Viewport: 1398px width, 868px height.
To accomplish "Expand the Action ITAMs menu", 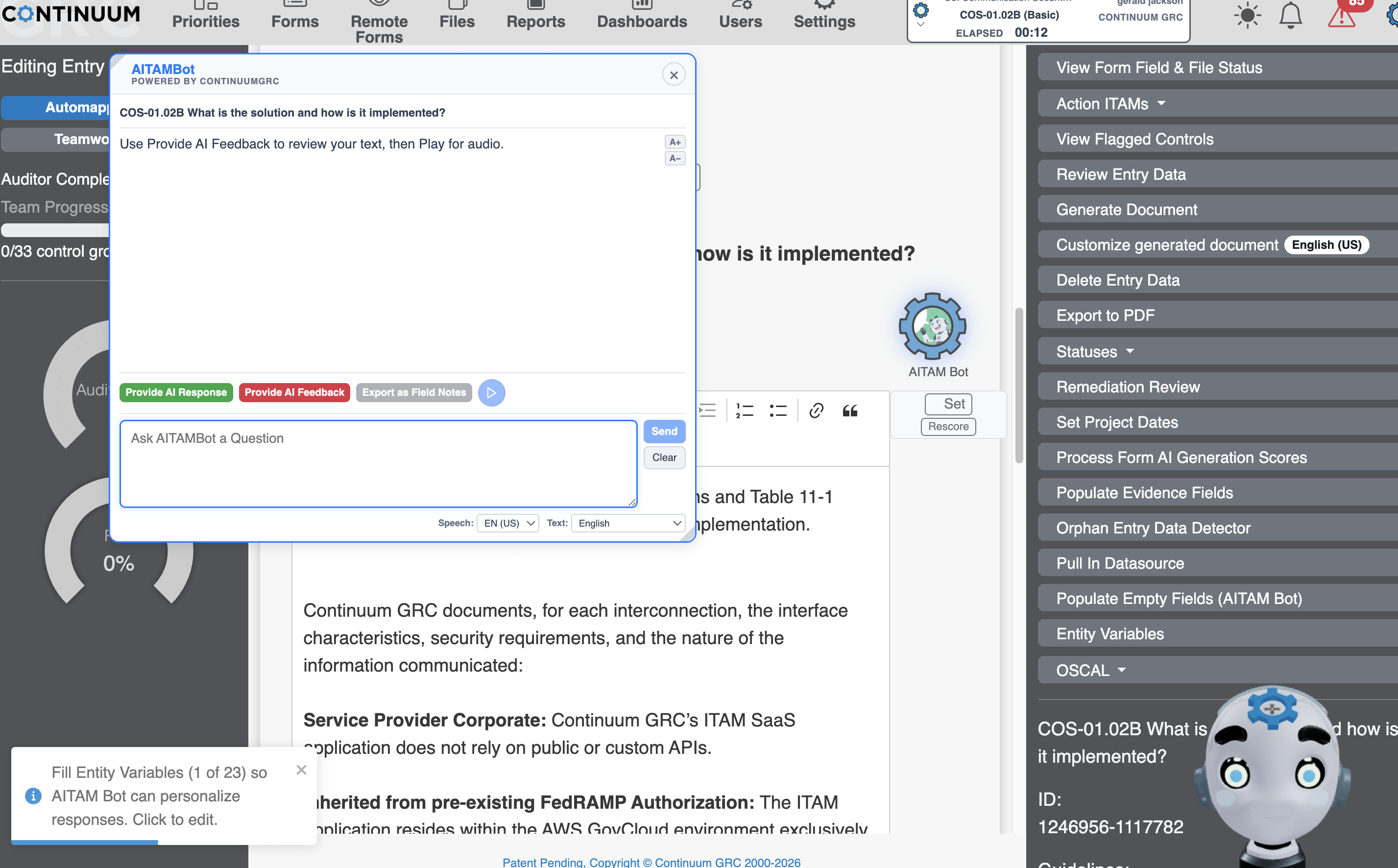I will pos(1217,103).
